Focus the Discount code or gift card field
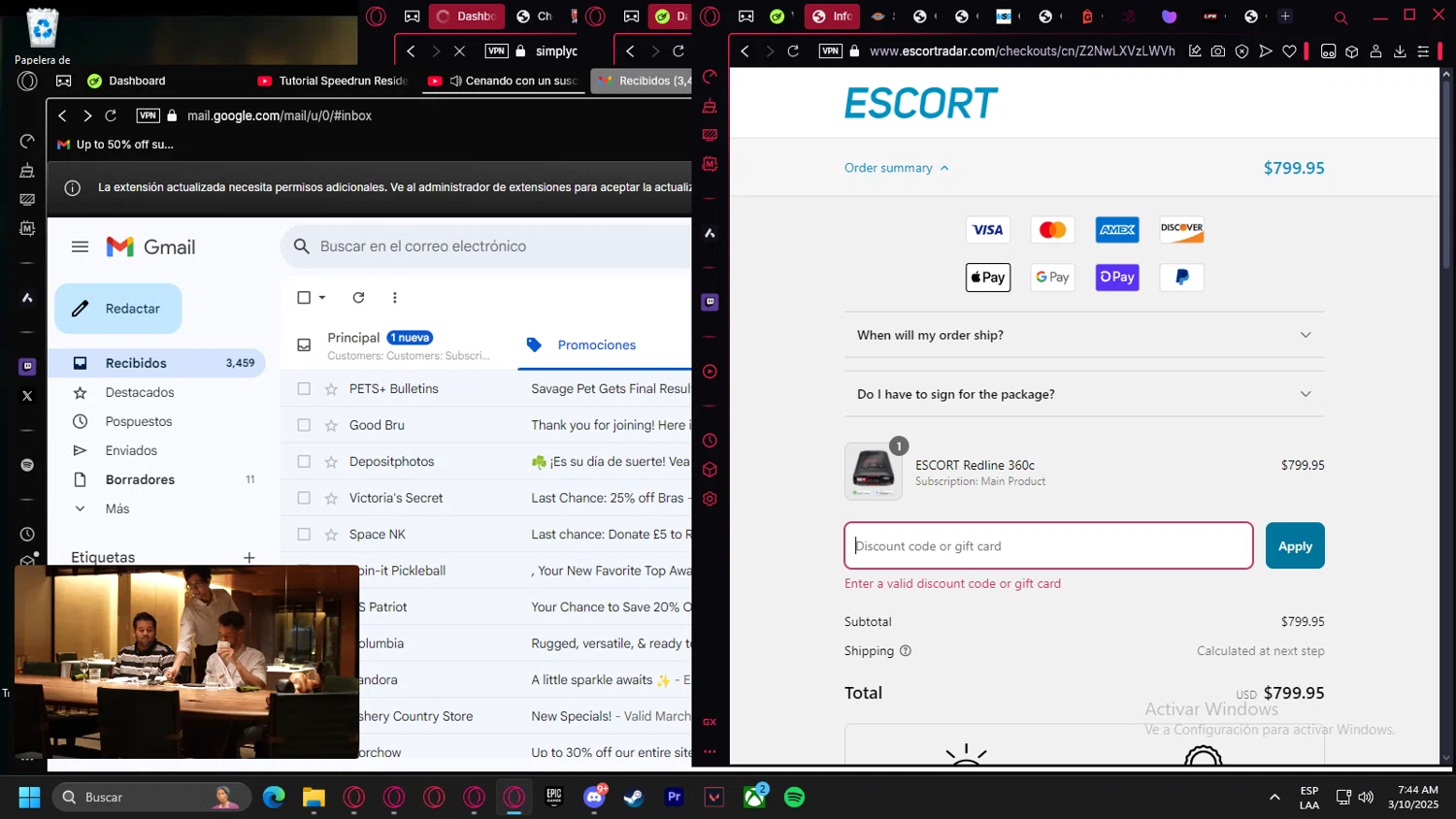 (1048, 546)
